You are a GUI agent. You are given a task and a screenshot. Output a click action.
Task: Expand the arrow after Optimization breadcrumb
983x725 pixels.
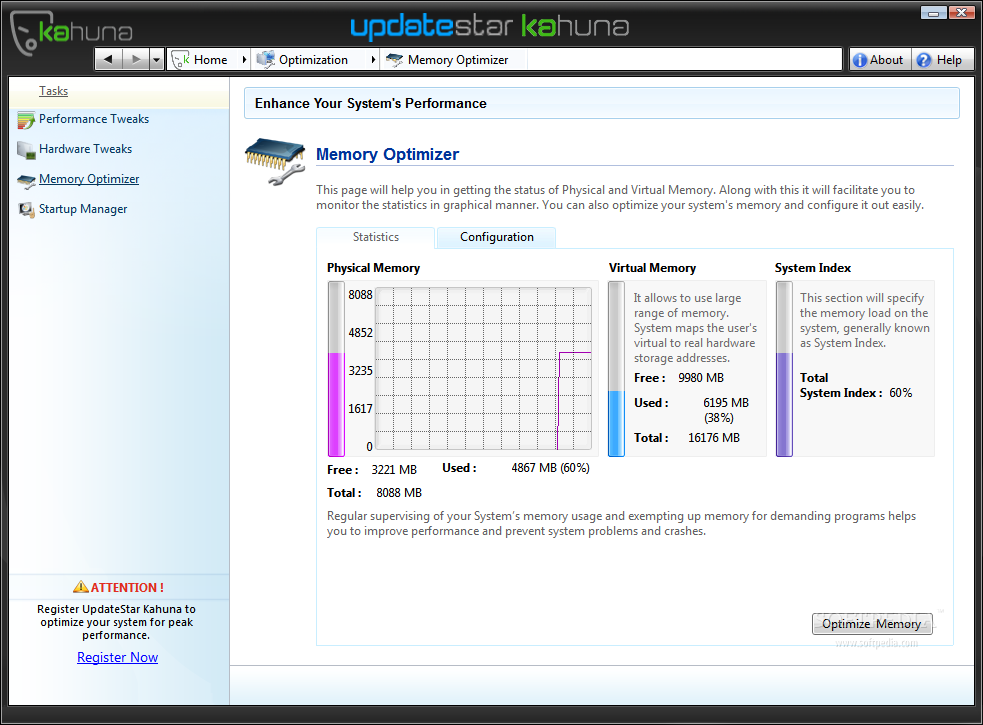tap(373, 60)
